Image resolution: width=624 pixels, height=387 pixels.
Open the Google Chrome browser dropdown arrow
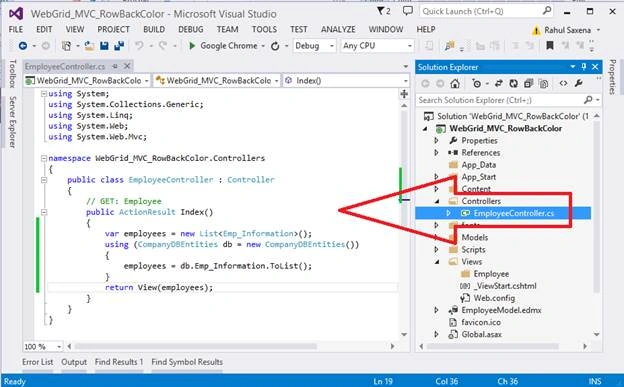pyautogui.click(x=263, y=46)
